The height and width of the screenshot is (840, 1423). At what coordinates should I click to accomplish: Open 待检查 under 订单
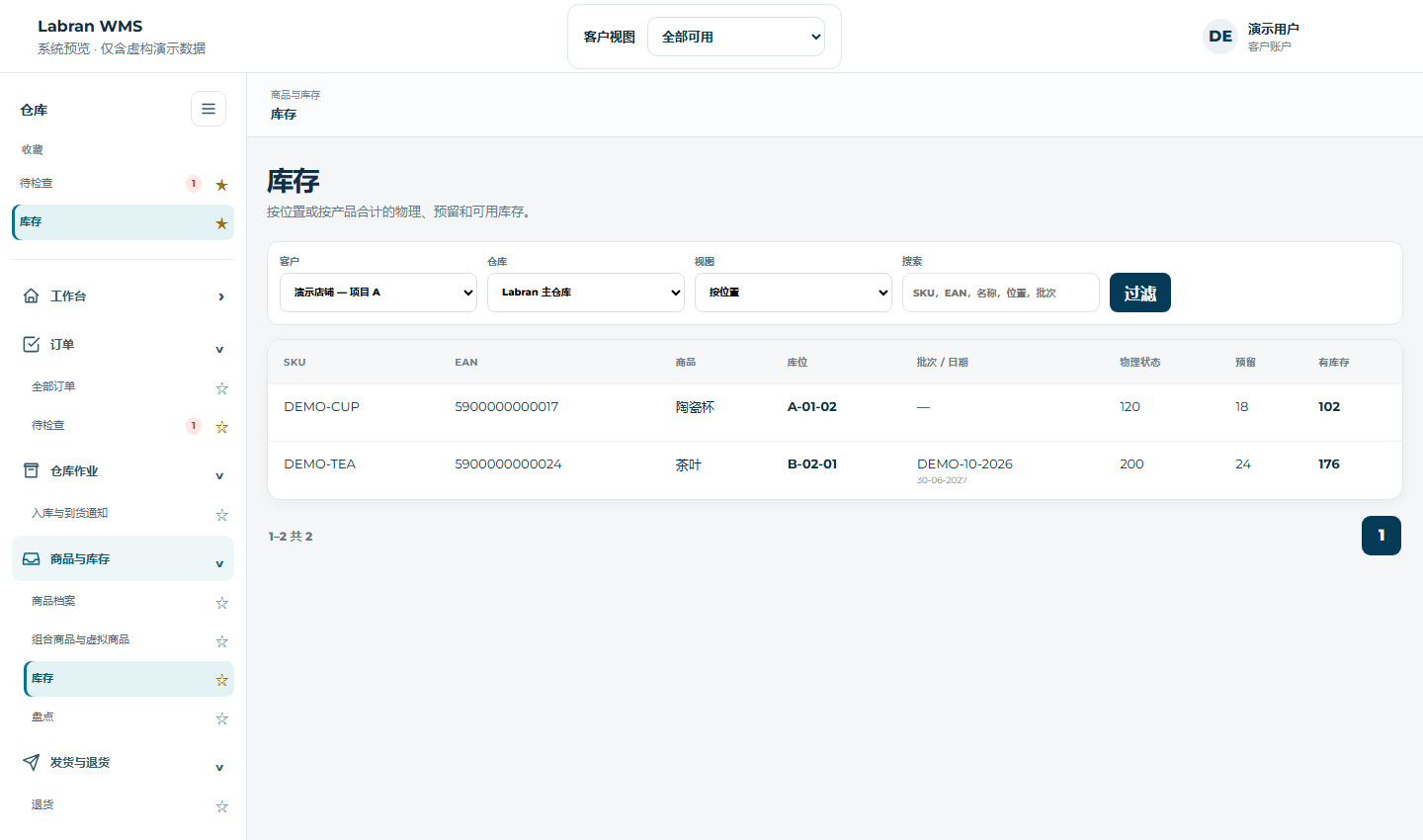48,425
